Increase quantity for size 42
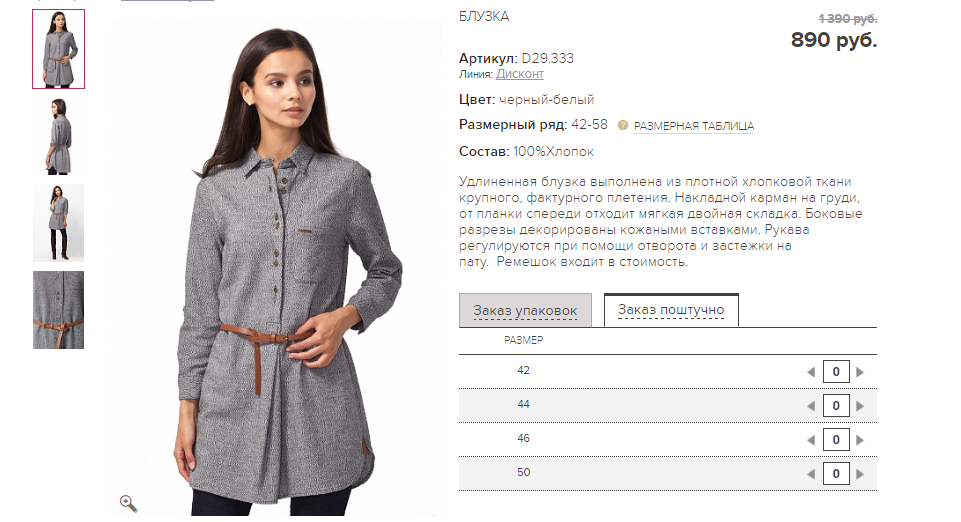 860,372
